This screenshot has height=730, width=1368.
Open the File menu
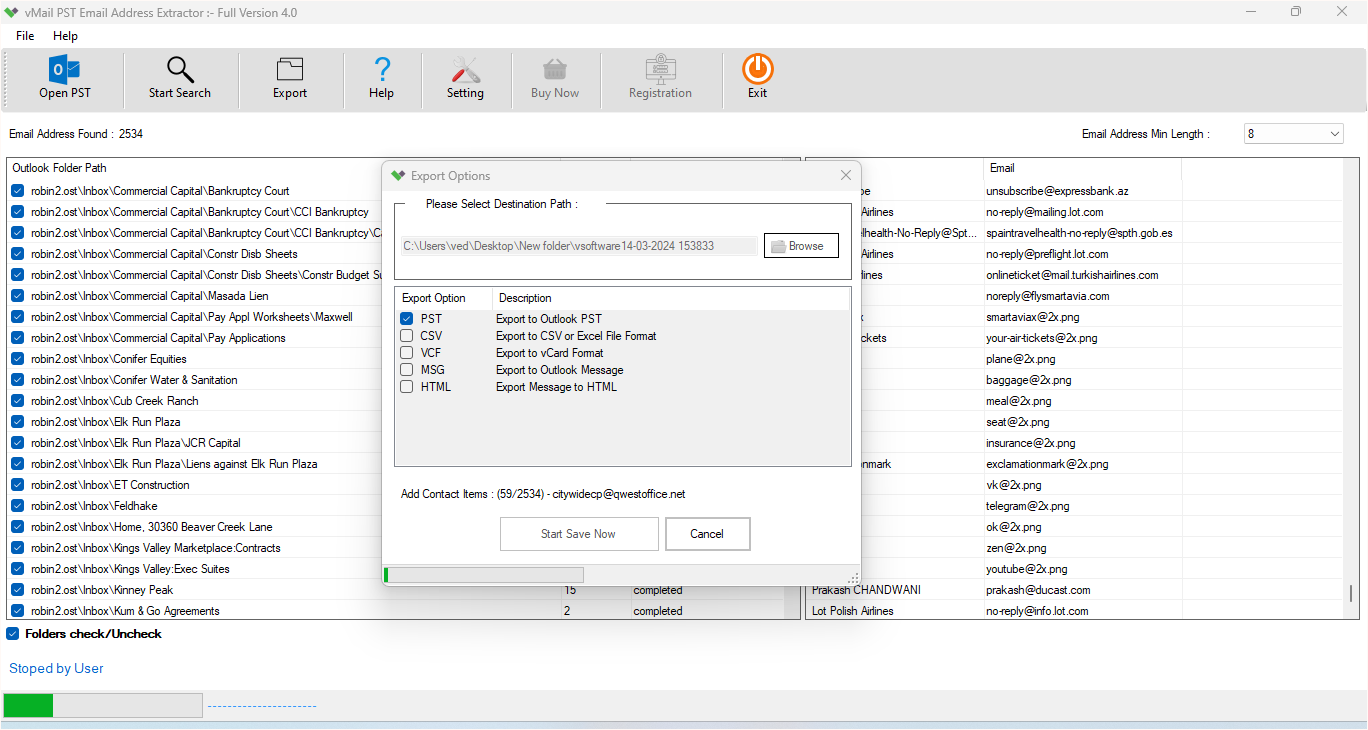25,36
